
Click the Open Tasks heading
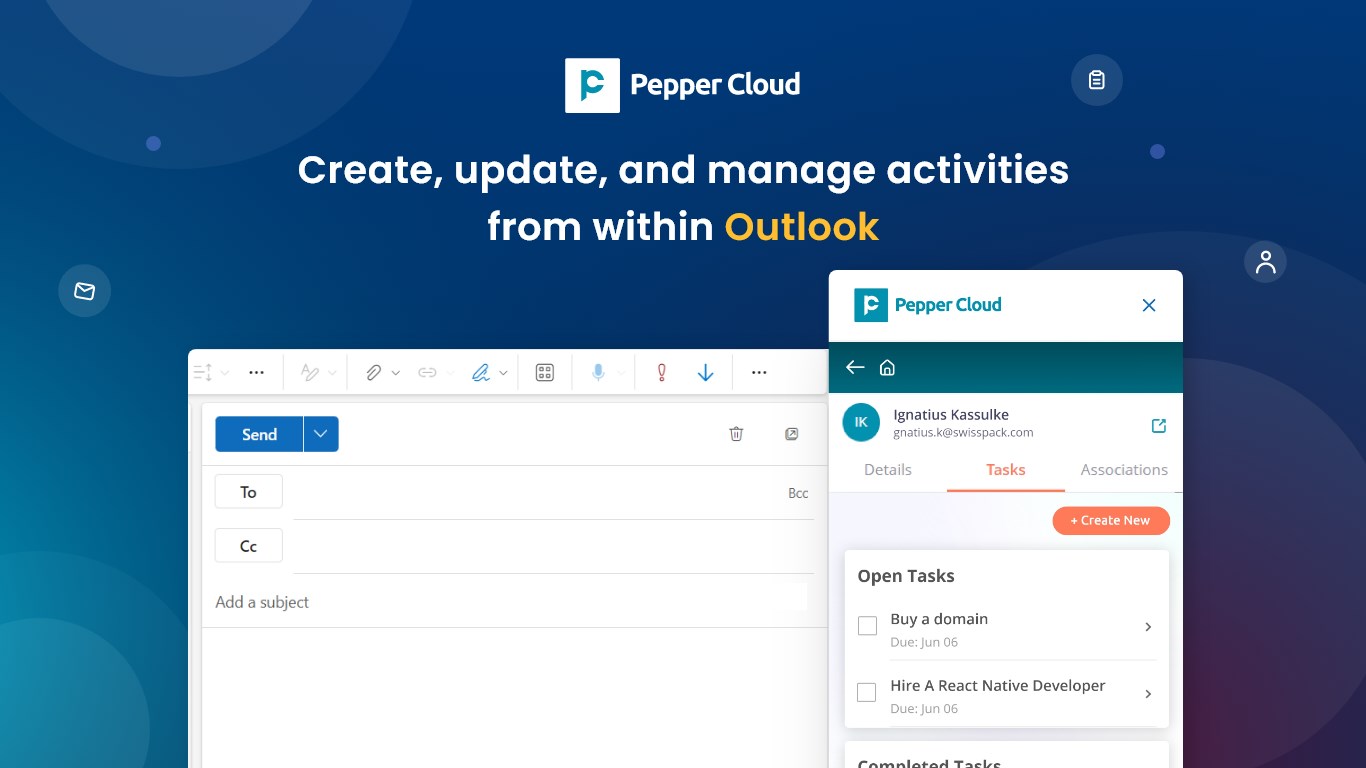pyautogui.click(x=906, y=576)
